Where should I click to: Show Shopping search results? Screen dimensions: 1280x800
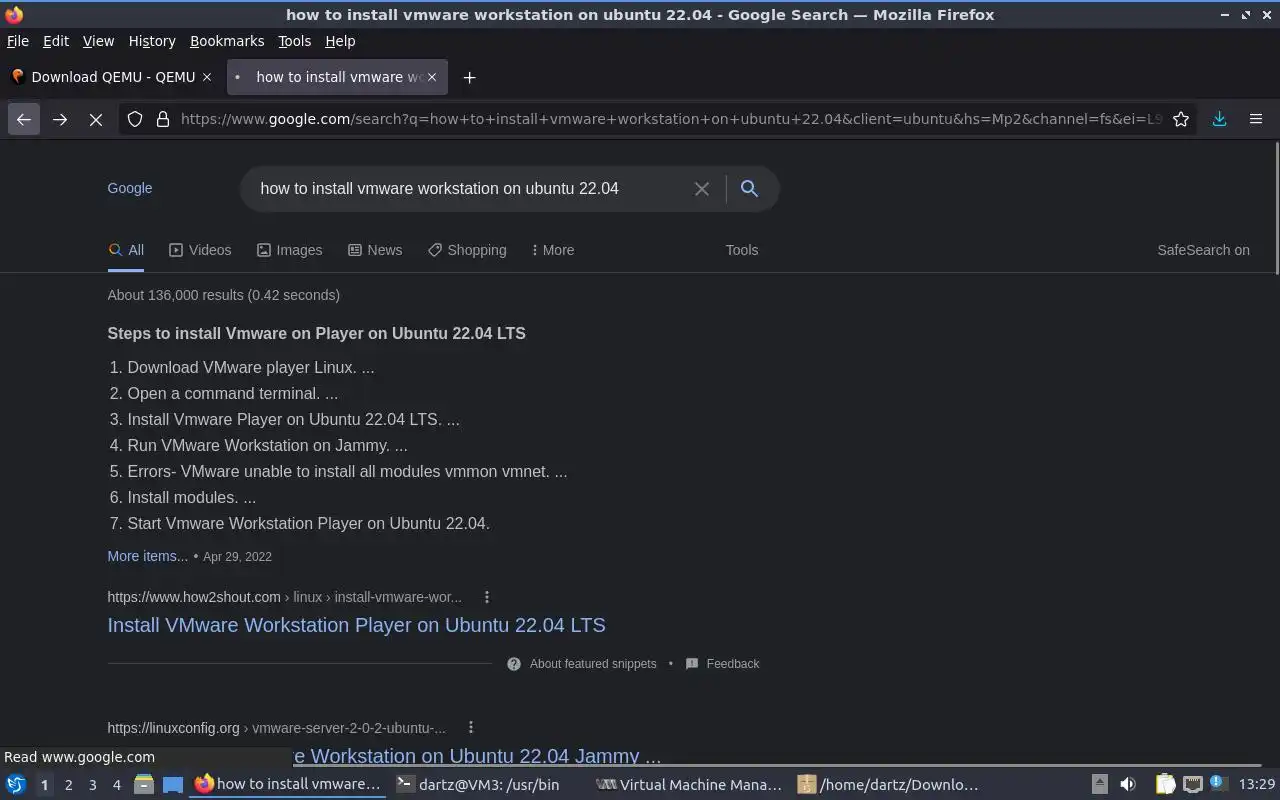[x=467, y=250]
